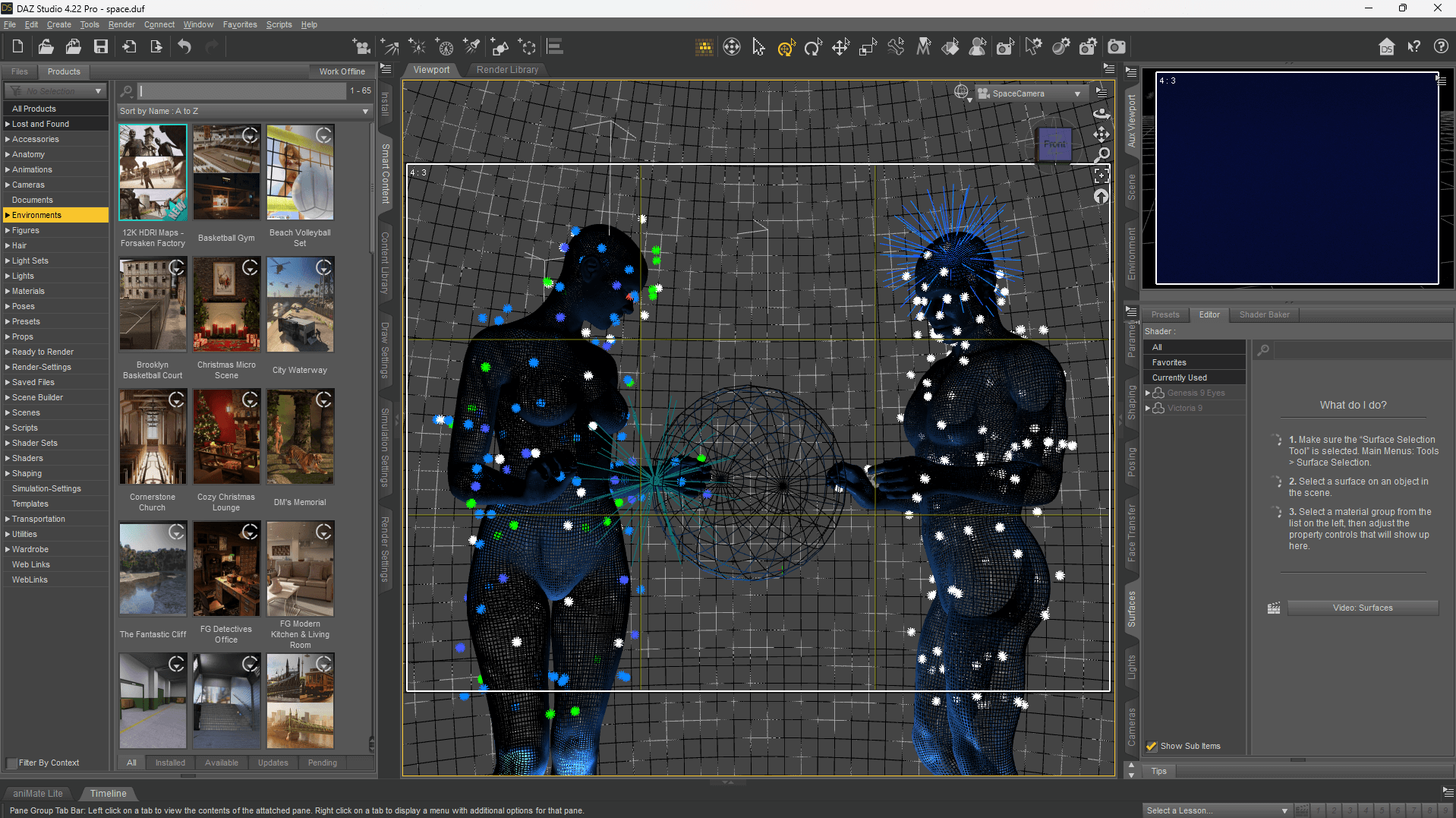Expand the Genesis 9 Eyes surface item
The width and height of the screenshot is (1456, 818).
click(1148, 393)
